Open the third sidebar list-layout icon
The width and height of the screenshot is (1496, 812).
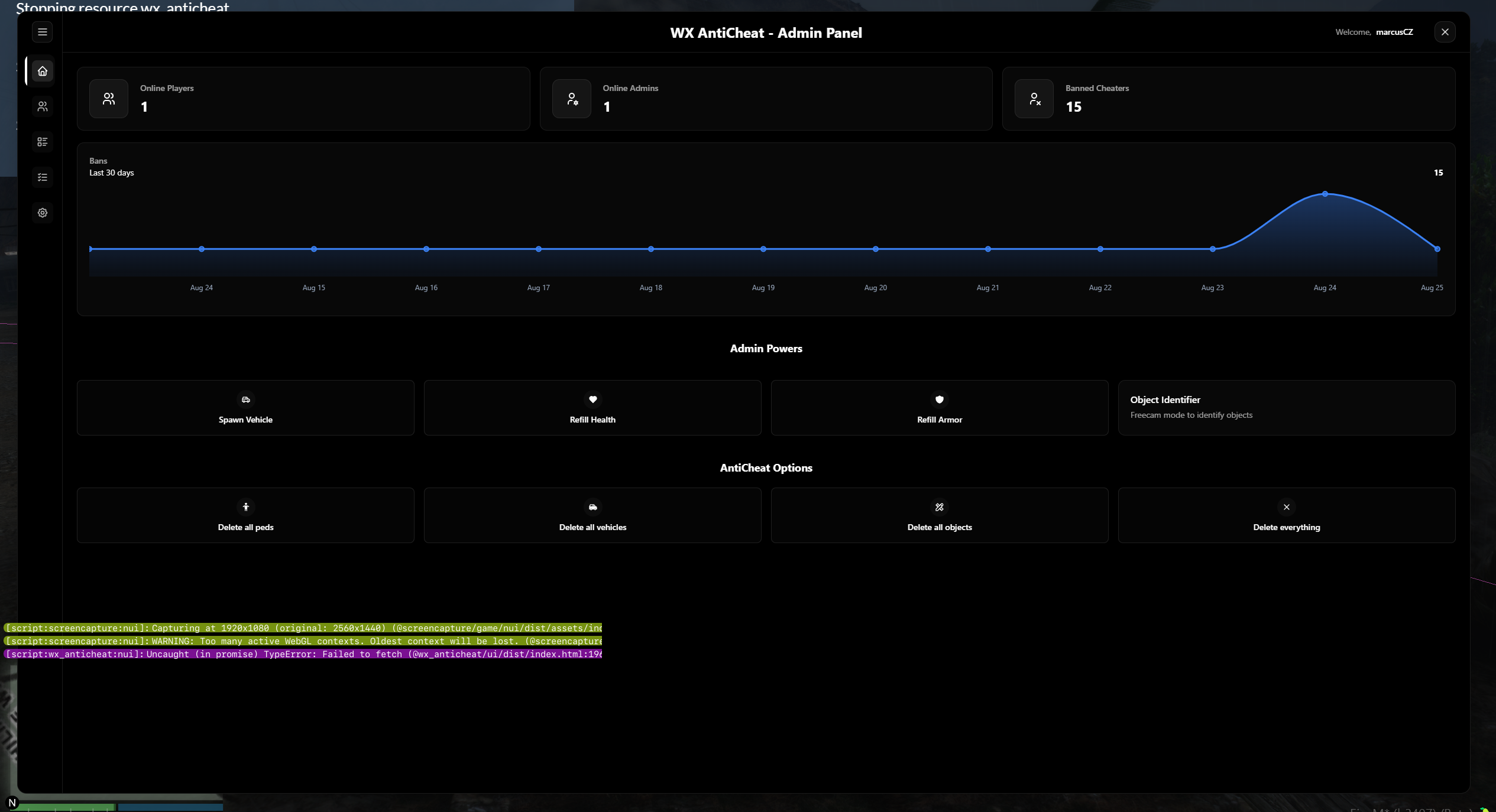[42, 142]
